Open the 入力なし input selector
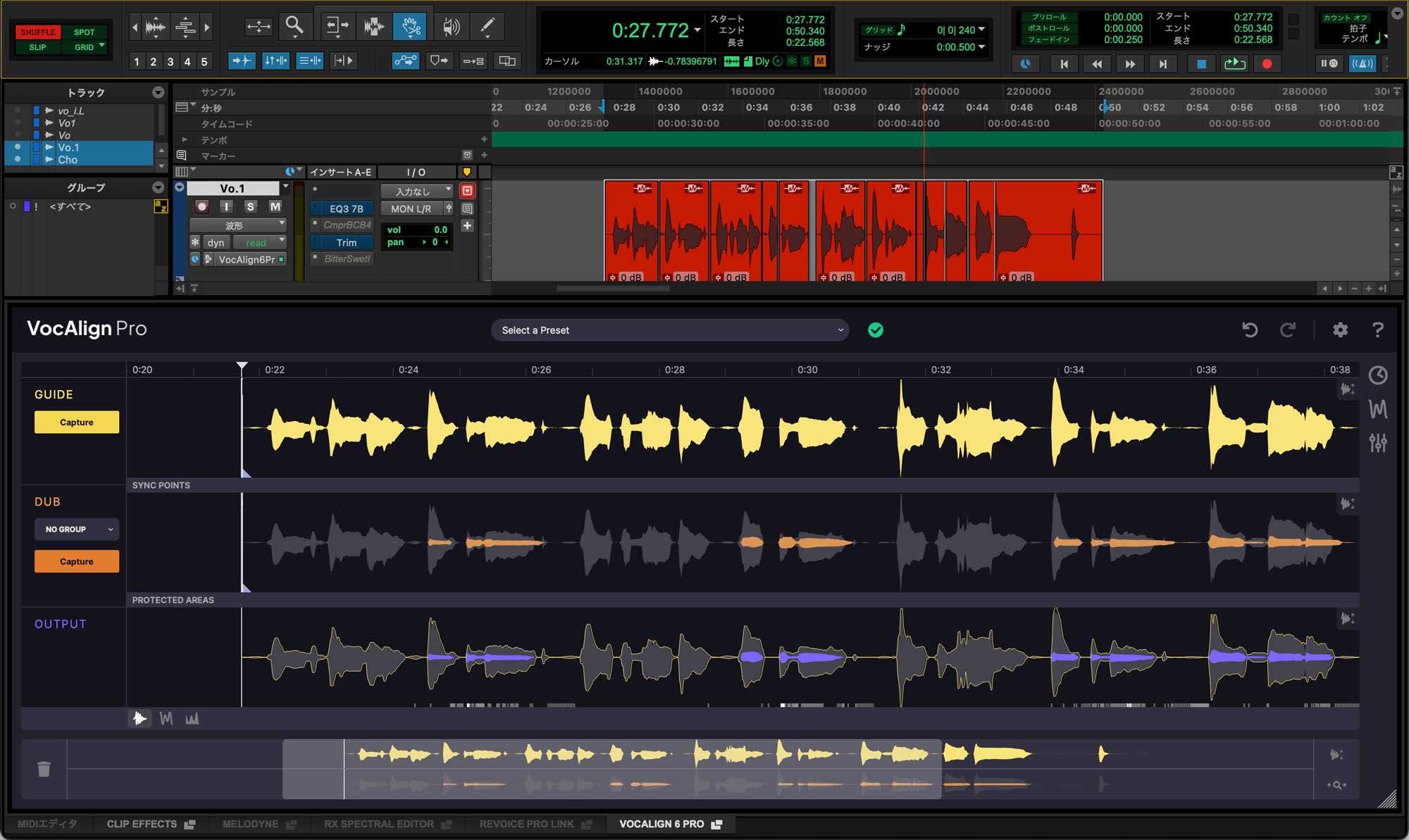This screenshot has width=1409, height=840. (416, 192)
